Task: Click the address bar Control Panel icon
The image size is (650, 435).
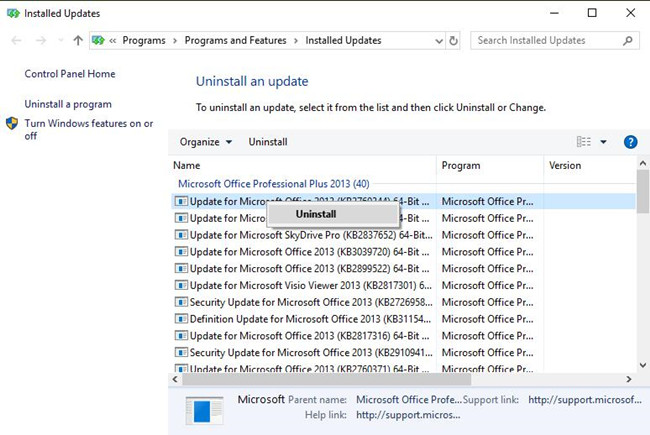Action: 98,41
